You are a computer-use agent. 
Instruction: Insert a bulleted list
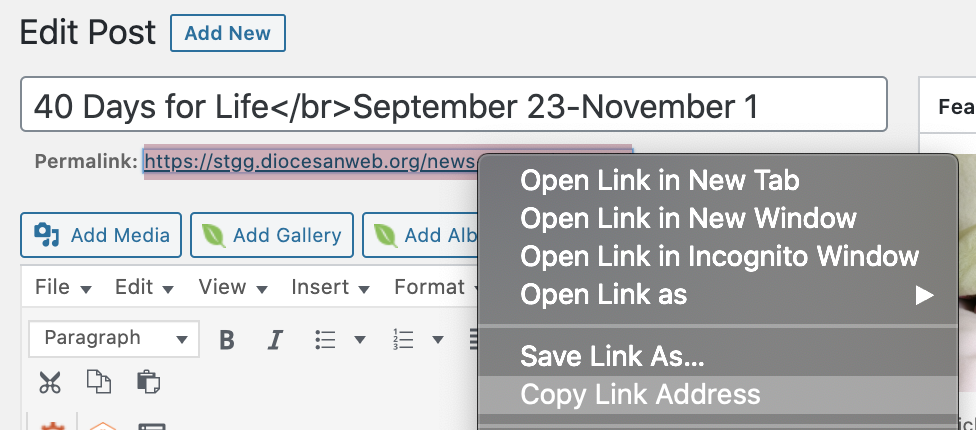click(x=325, y=339)
